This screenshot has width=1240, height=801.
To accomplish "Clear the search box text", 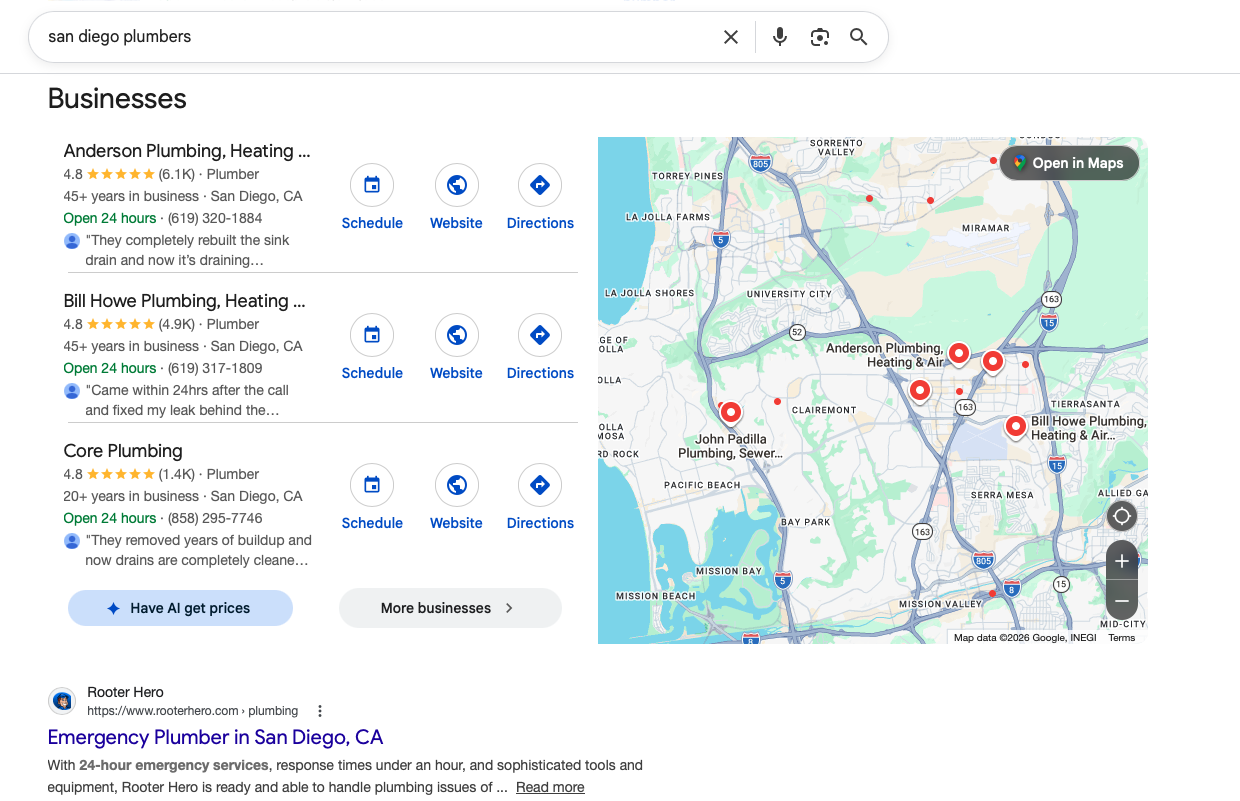I will coord(731,37).
